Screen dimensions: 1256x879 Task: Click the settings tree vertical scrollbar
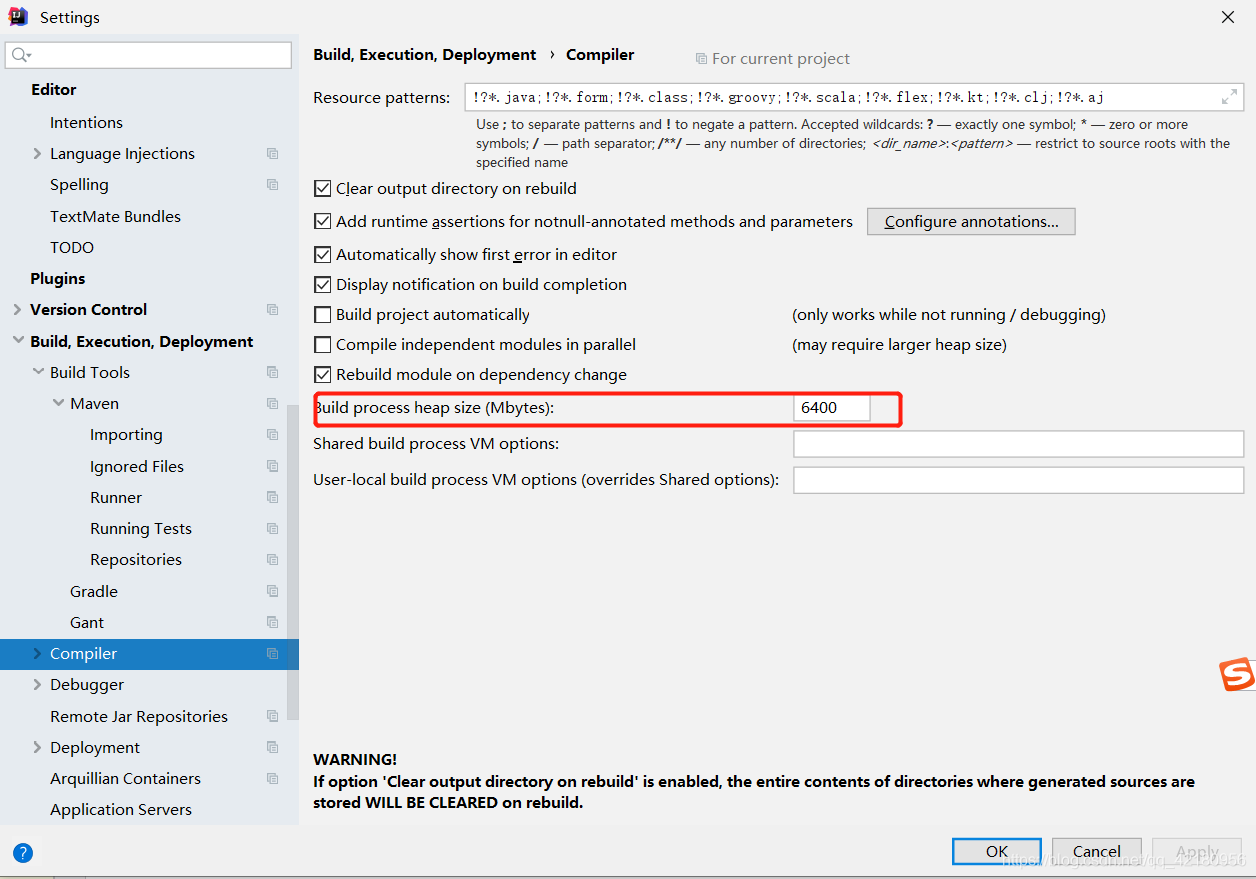click(293, 563)
